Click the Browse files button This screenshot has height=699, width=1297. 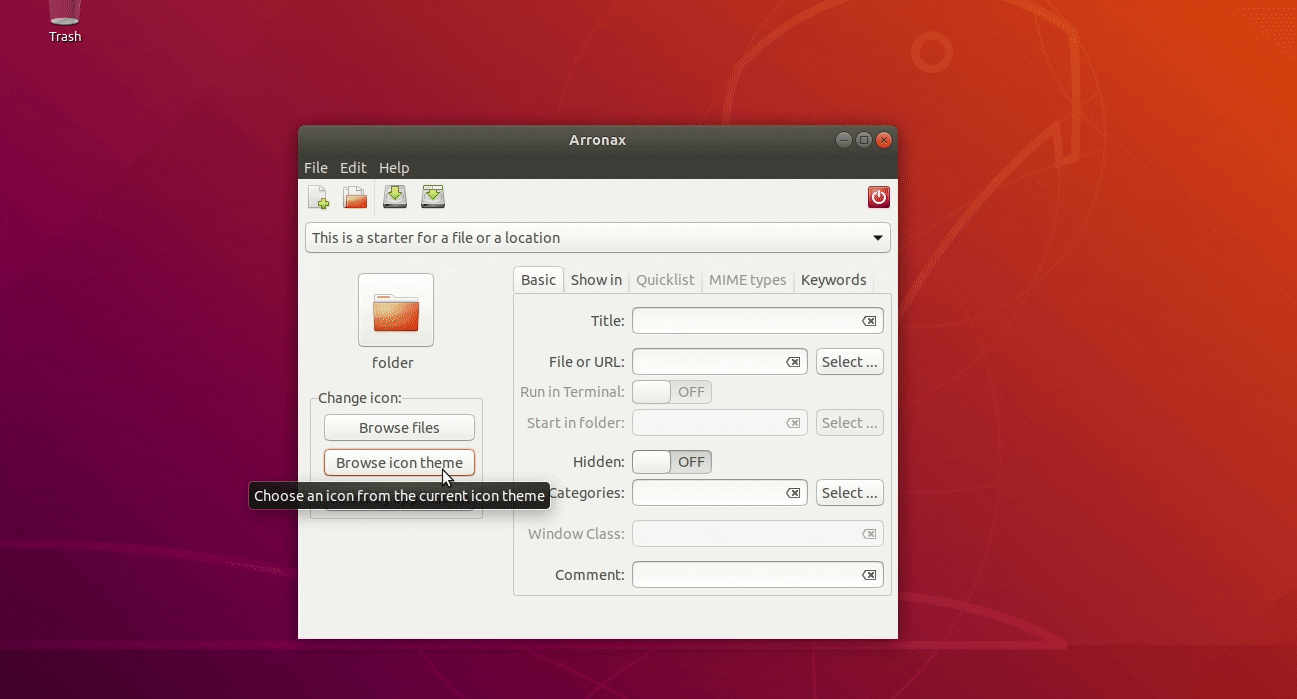[399, 428]
